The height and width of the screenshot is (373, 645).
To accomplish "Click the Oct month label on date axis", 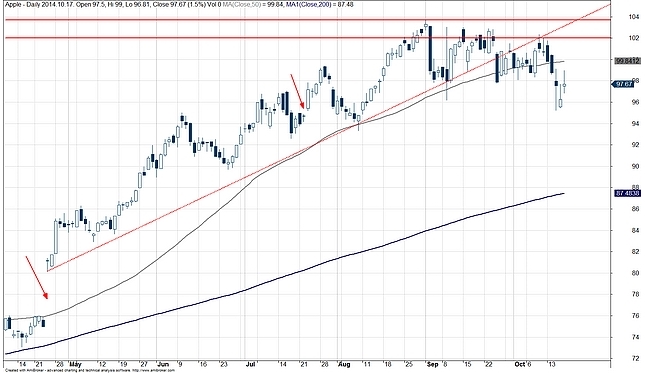I will pyautogui.click(x=520, y=364).
